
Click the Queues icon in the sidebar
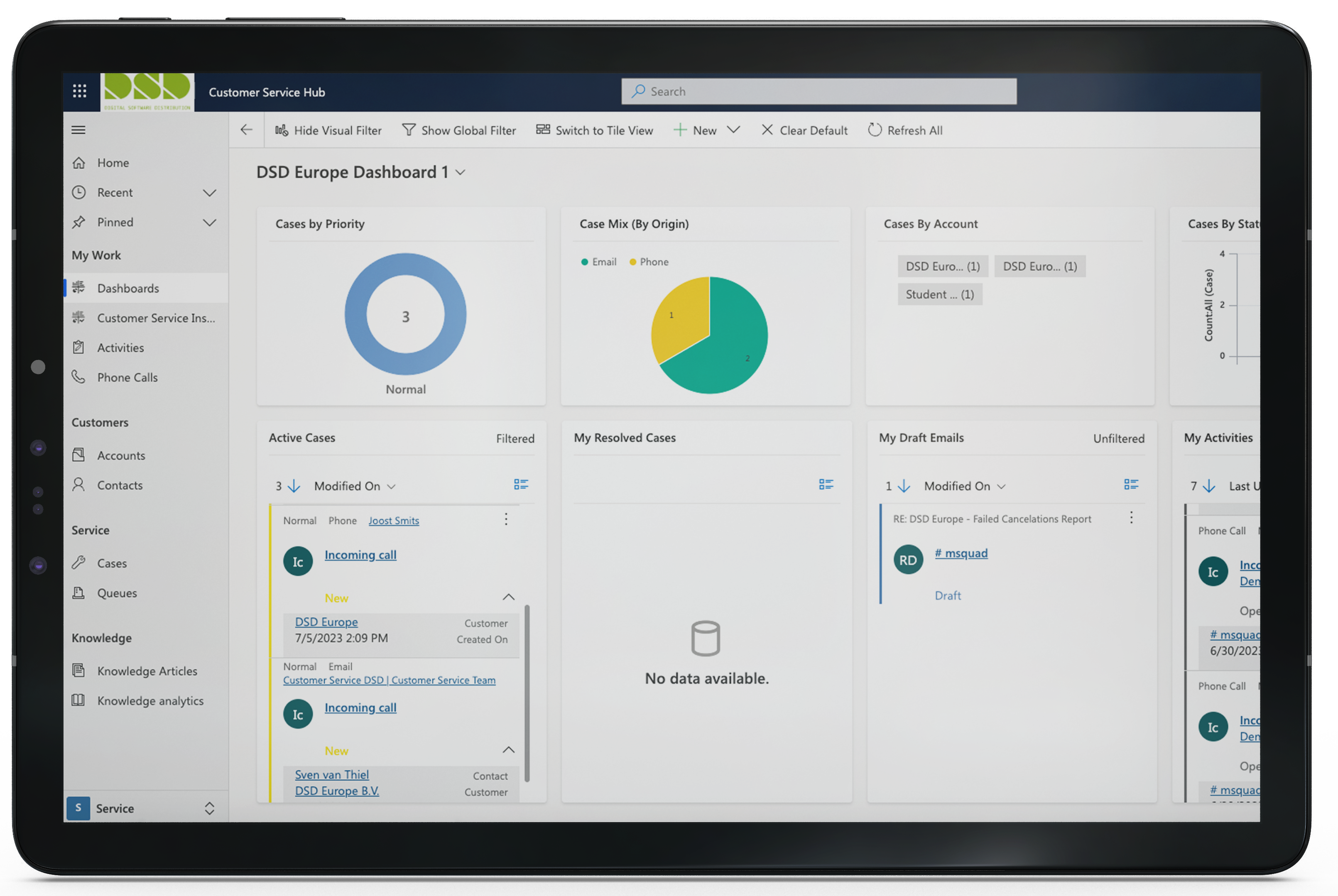(79, 592)
